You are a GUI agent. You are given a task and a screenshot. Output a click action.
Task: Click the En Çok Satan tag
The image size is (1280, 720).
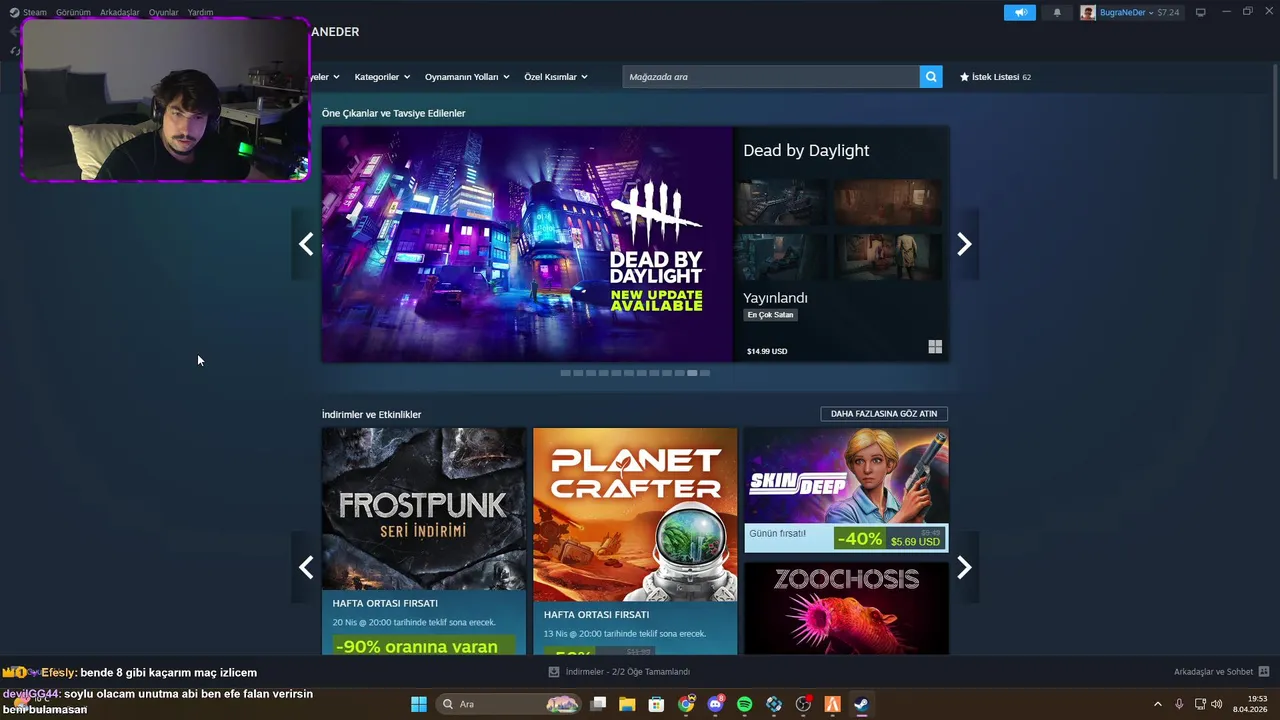tap(770, 315)
